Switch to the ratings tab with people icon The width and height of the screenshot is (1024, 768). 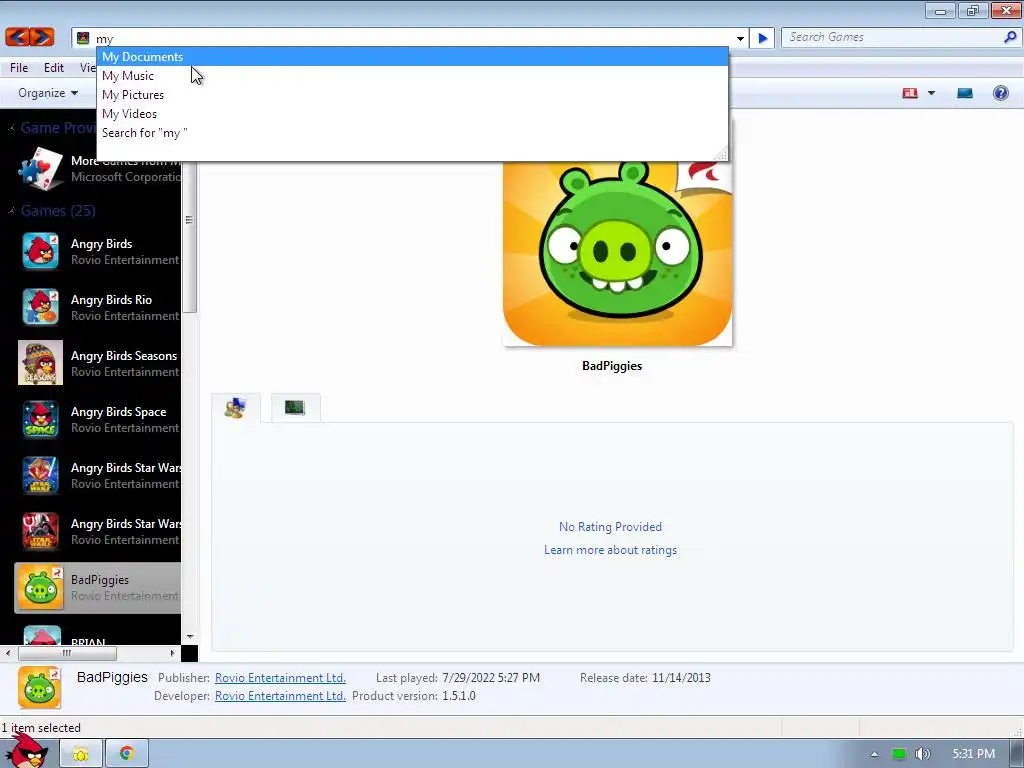click(x=236, y=408)
